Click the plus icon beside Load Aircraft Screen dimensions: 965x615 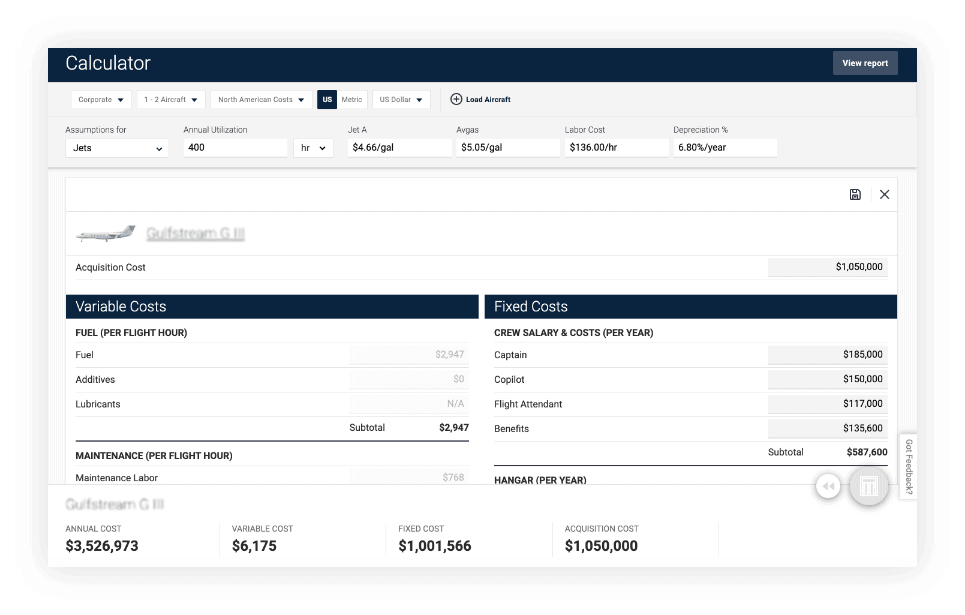(x=456, y=99)
